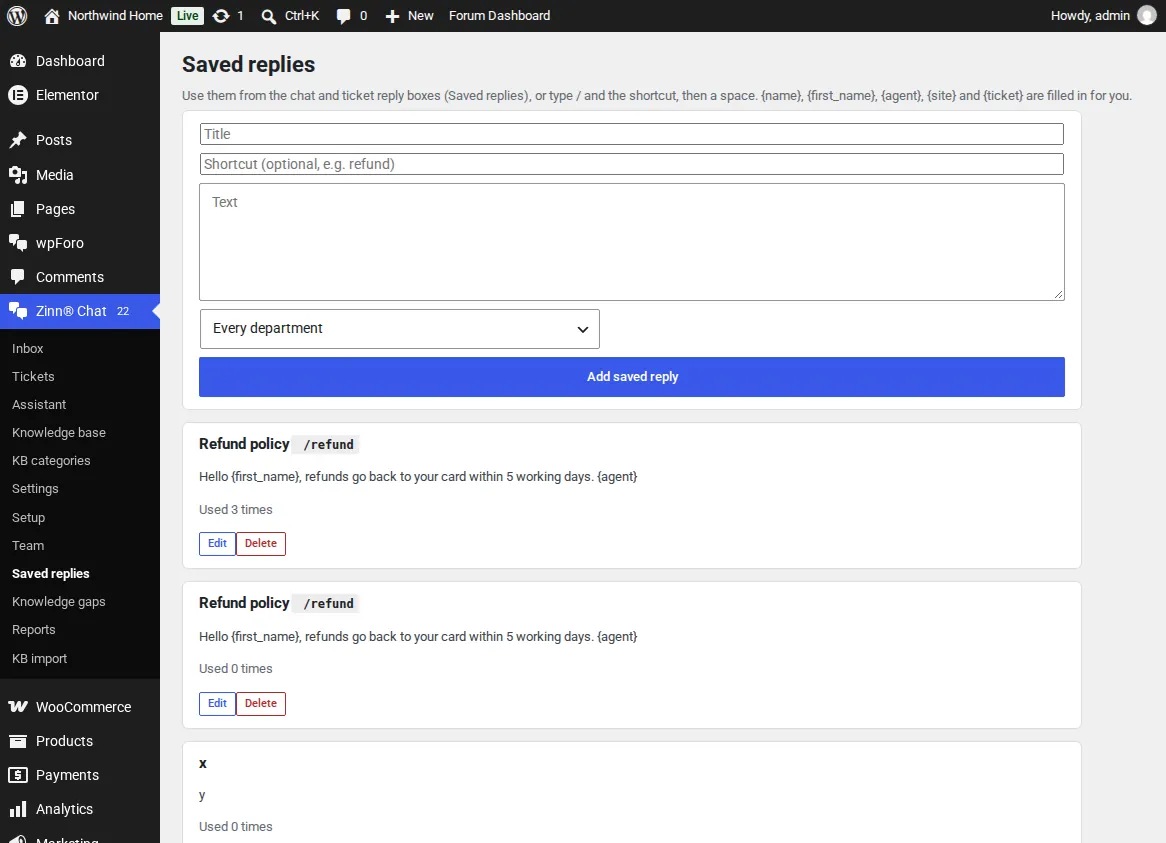Delete the second Refund policy reply
Image resolution: width=1166 pixels, height=843 pixels.
(x=261, y=703)
